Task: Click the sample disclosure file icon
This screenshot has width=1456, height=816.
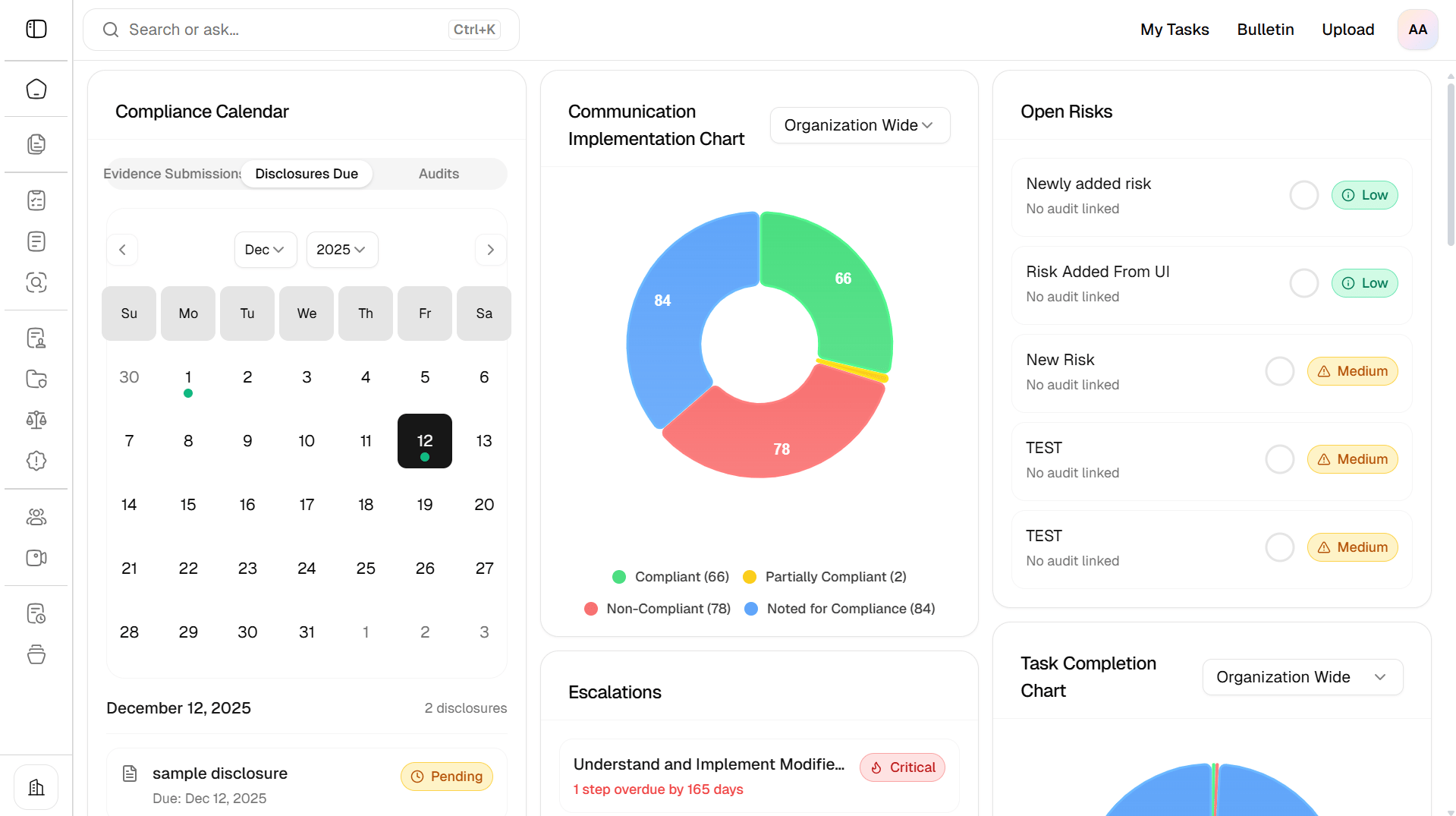Action: pos(130,773)
